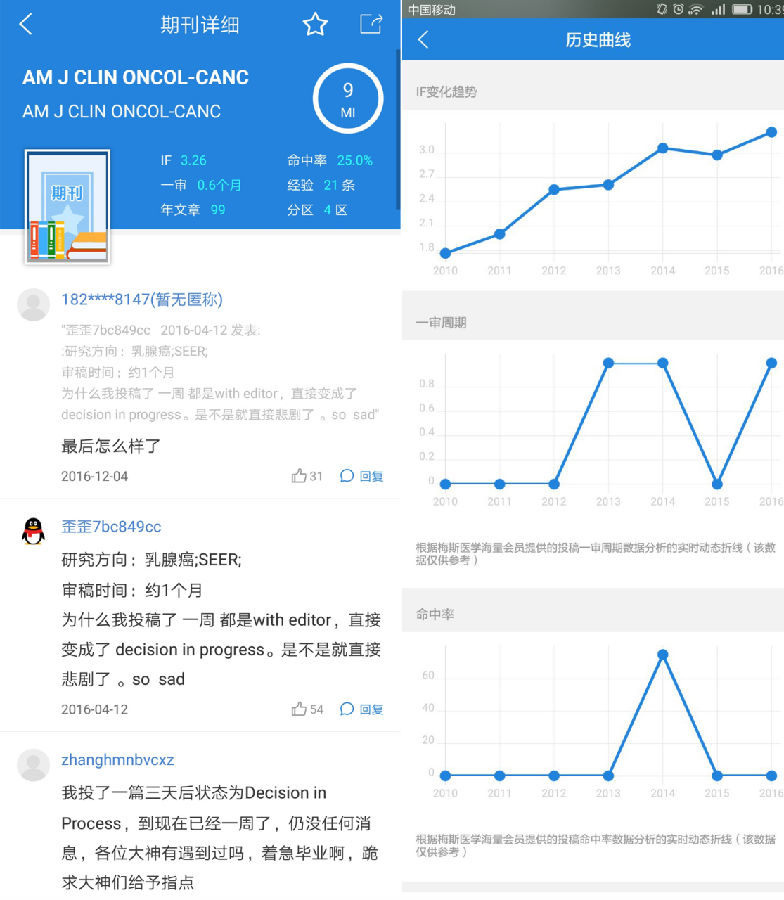
Task: Tap the back arrow on 历史曲线 page
Action: (423, 40)
